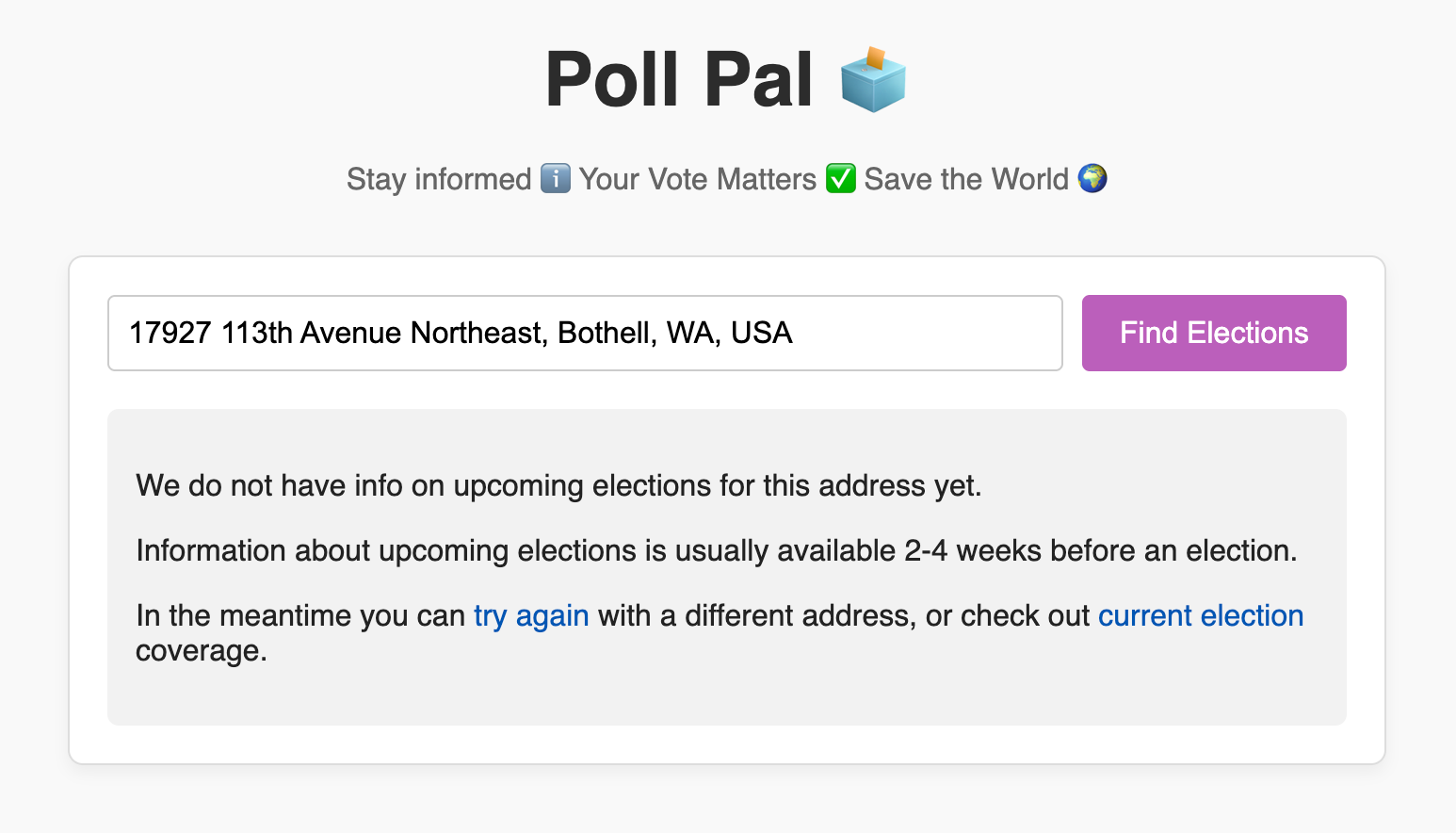Click the "We do not have info" message

tap(558, 485)
